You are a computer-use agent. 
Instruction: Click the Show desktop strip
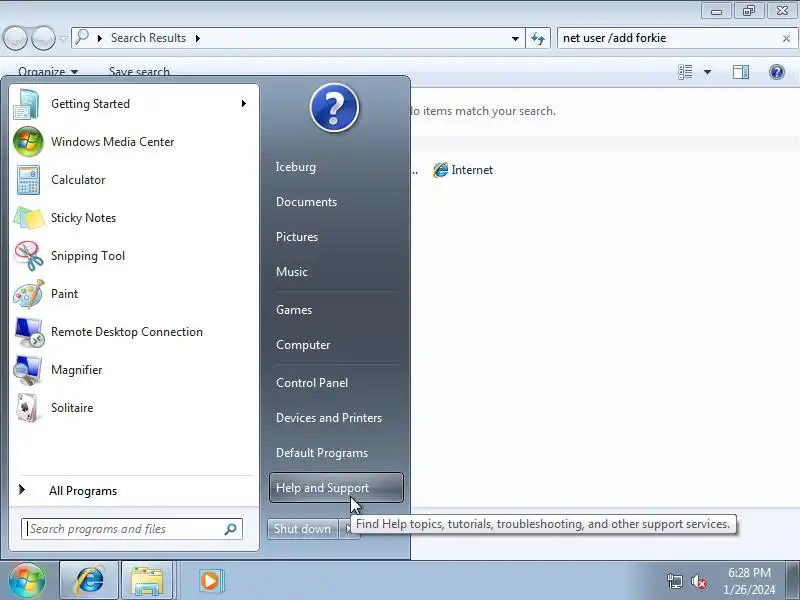coord(793,581)
